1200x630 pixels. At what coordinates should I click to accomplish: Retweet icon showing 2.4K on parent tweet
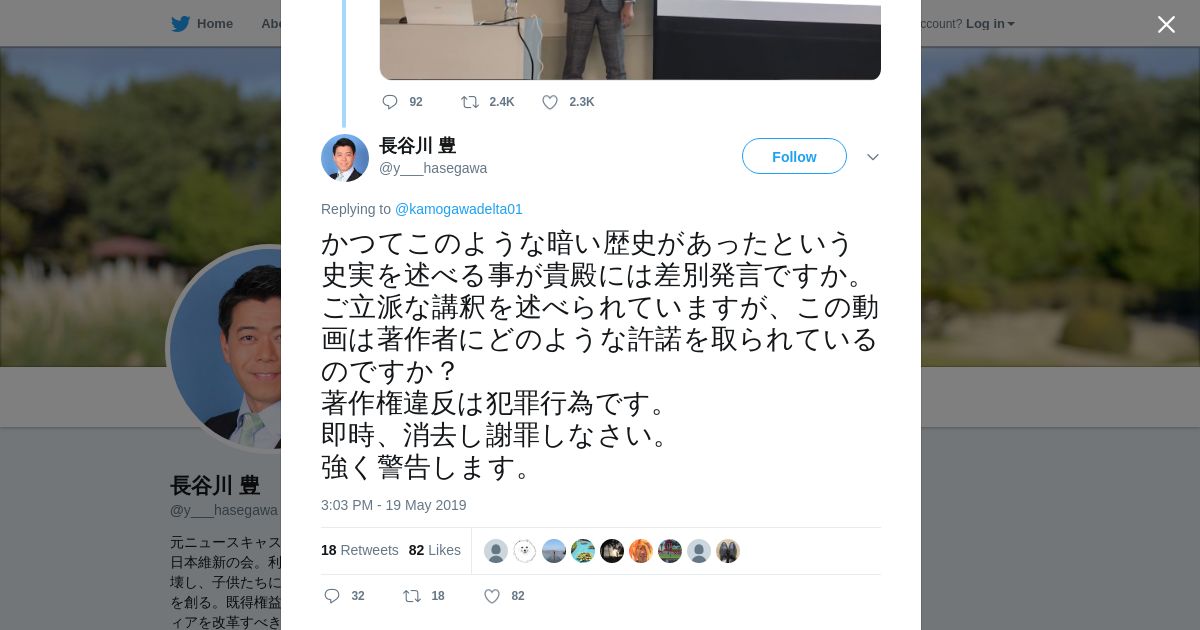click(x=469, y=102)
